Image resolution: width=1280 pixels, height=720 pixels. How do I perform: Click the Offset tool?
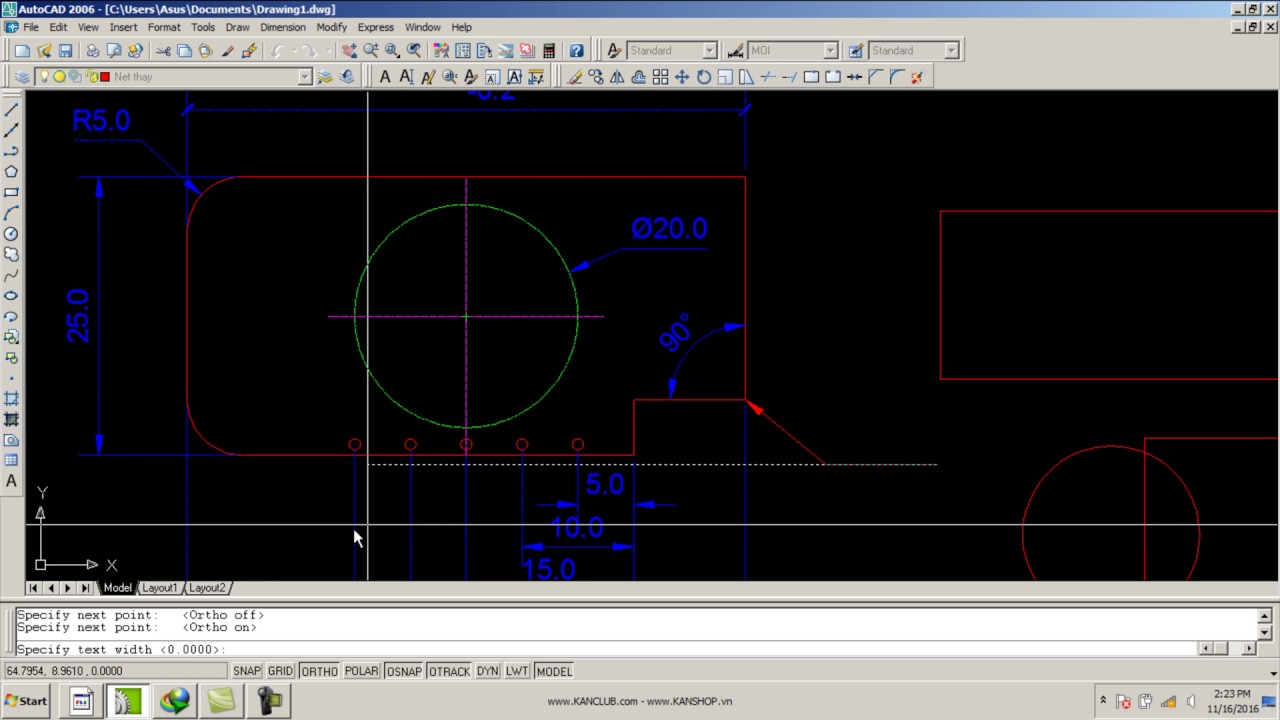[x=639, y=77]
